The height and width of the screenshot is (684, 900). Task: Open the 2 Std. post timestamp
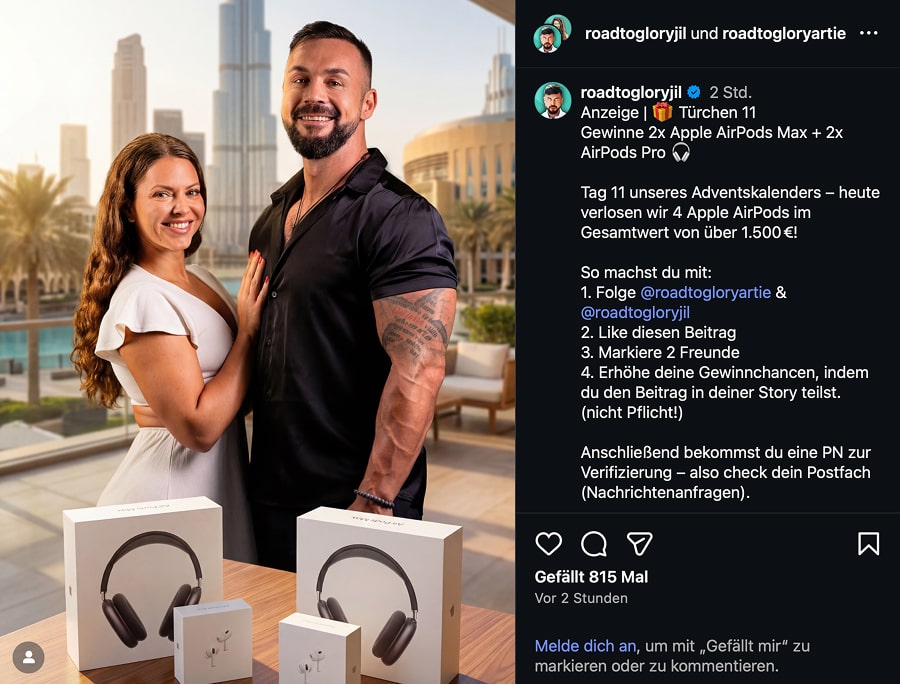(x=731, y=92)
